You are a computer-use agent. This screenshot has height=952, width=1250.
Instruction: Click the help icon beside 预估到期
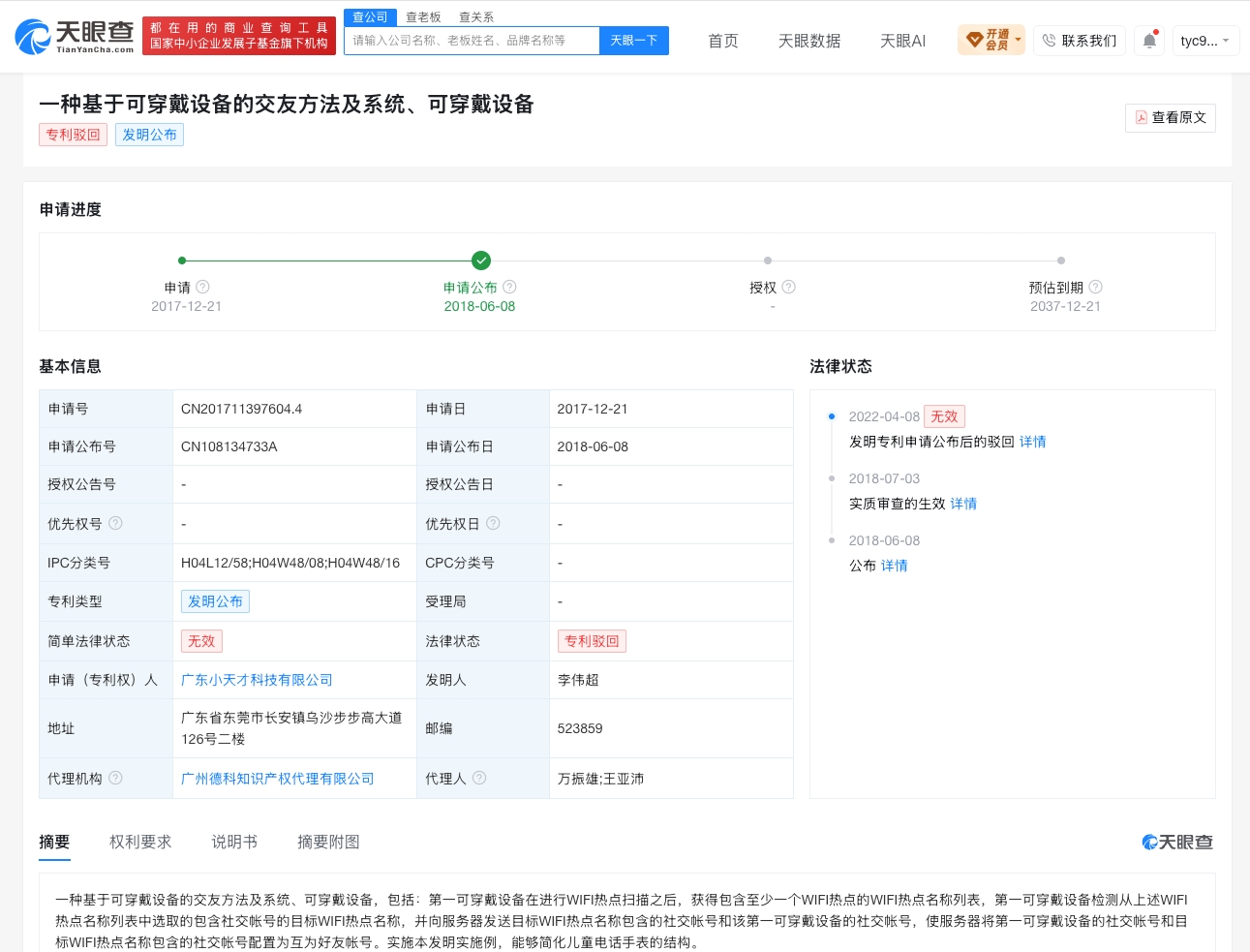click(x=1095, y=287)
